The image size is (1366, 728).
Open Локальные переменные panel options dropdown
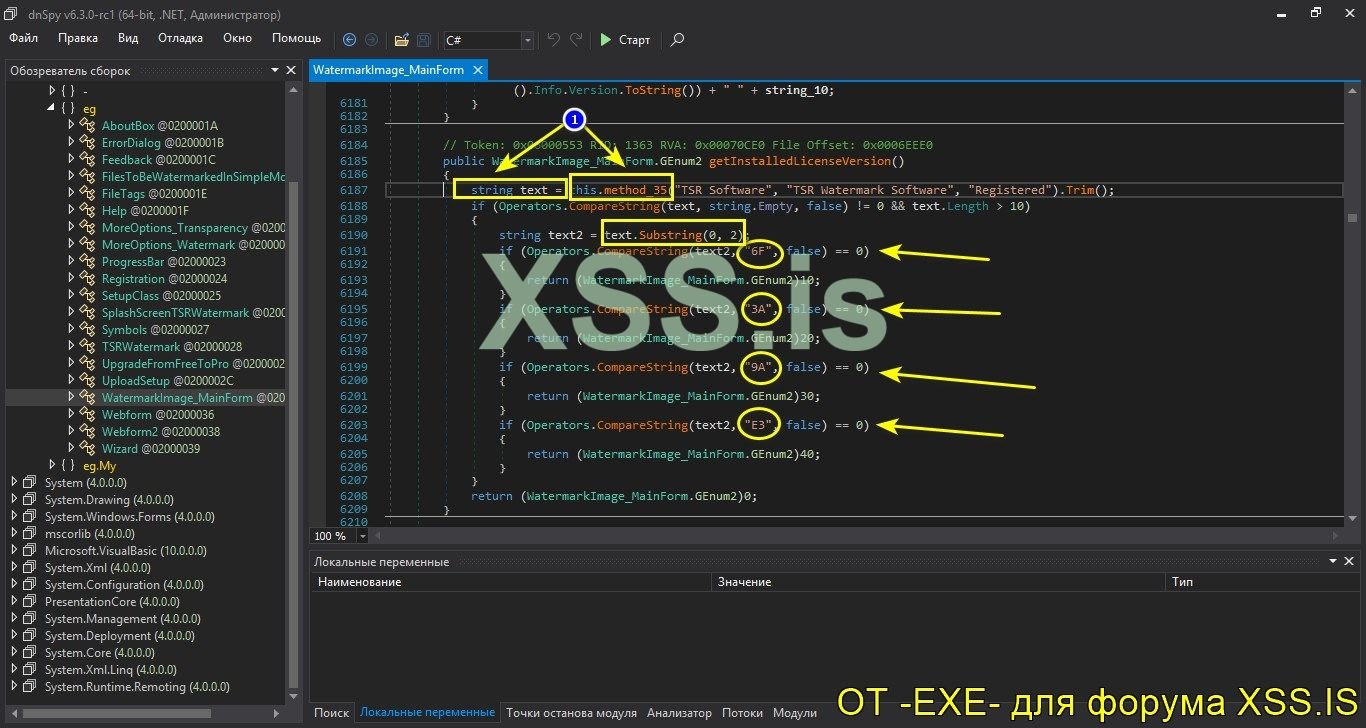[1335, 562]
